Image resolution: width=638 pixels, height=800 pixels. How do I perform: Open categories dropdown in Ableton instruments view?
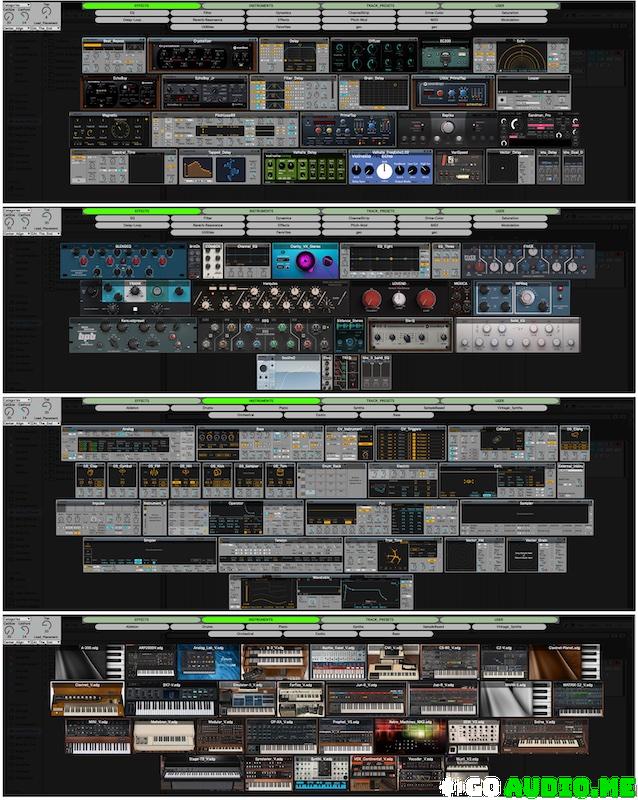coord(17,401)
